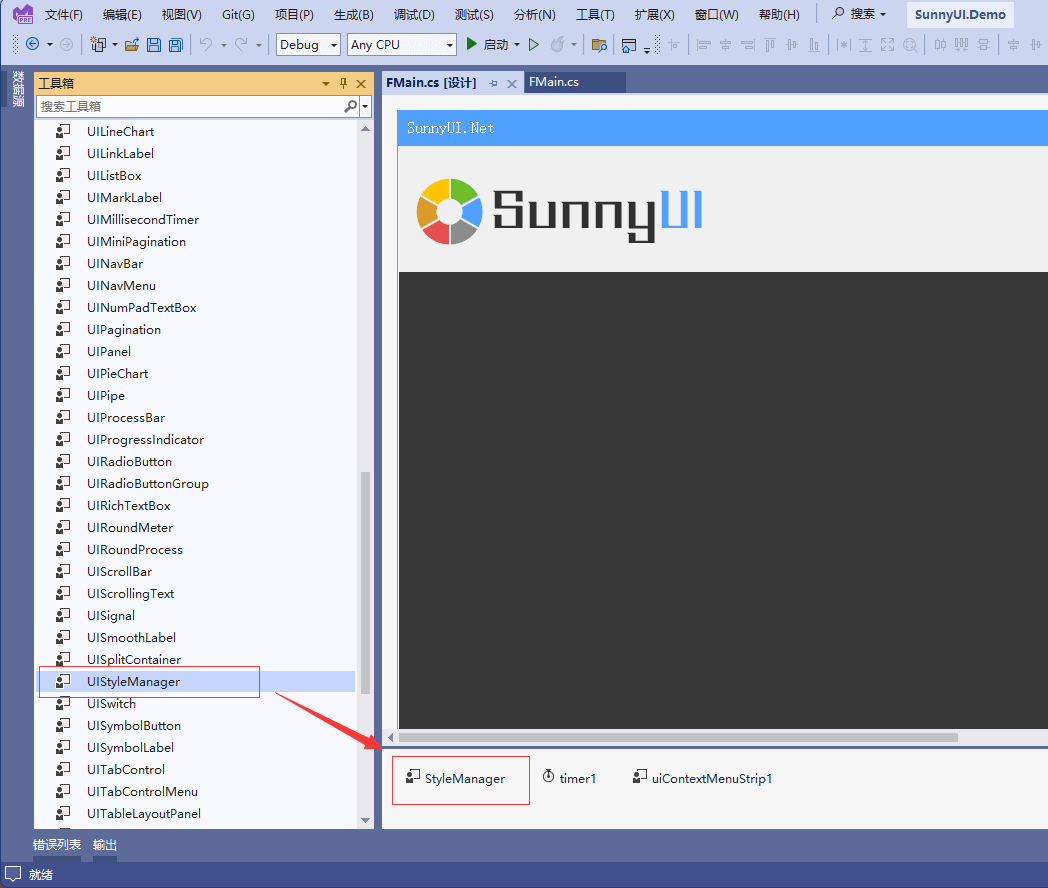The height and width of the screenshot is (888, 1048).
Task: Click the save all icon
Action: 176,45
